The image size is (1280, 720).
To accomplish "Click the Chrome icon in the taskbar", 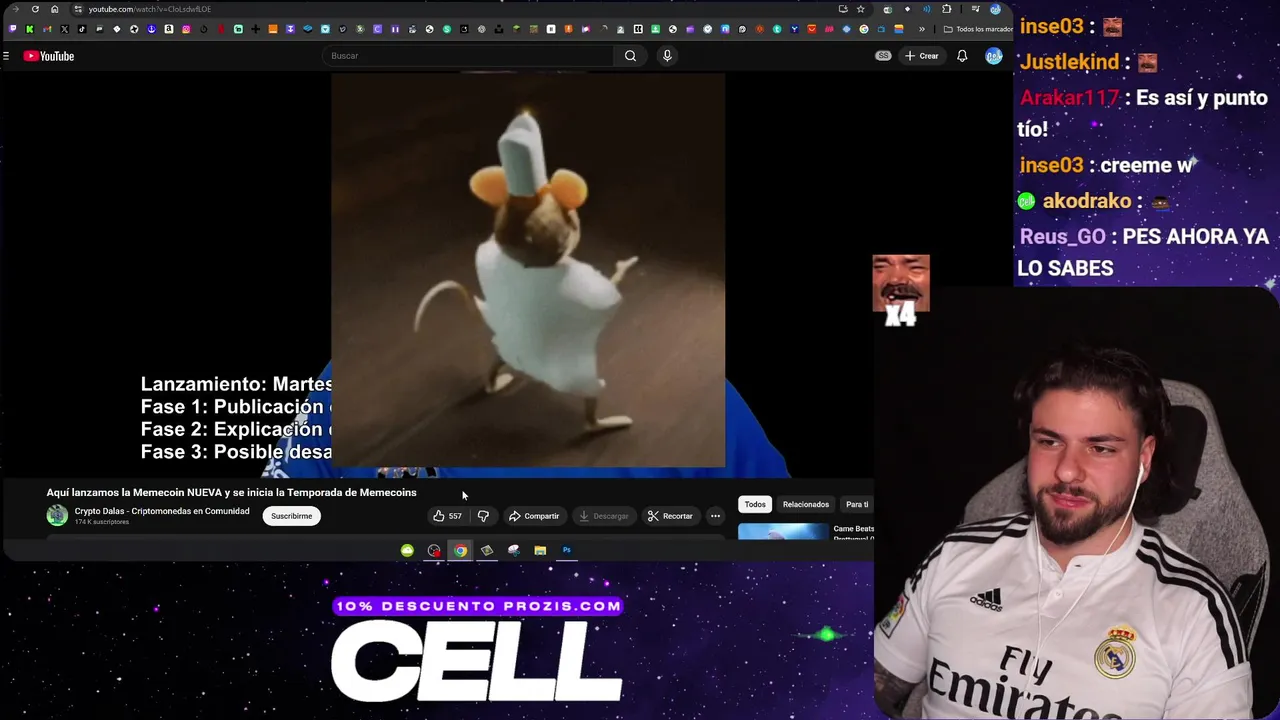I will [460, 550].
